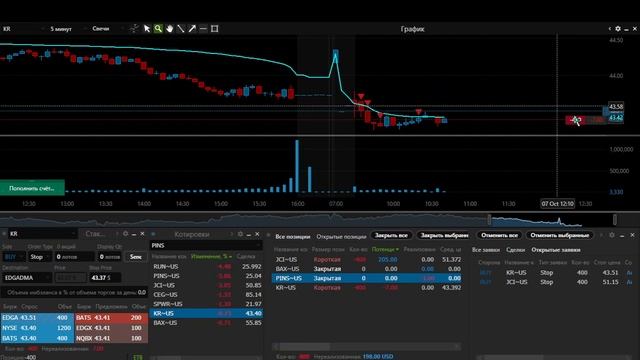Open gear settings in the Котировки panel
Image resolution: width=640 pixels, height=360 pixels.
click(x=240, y=234)
